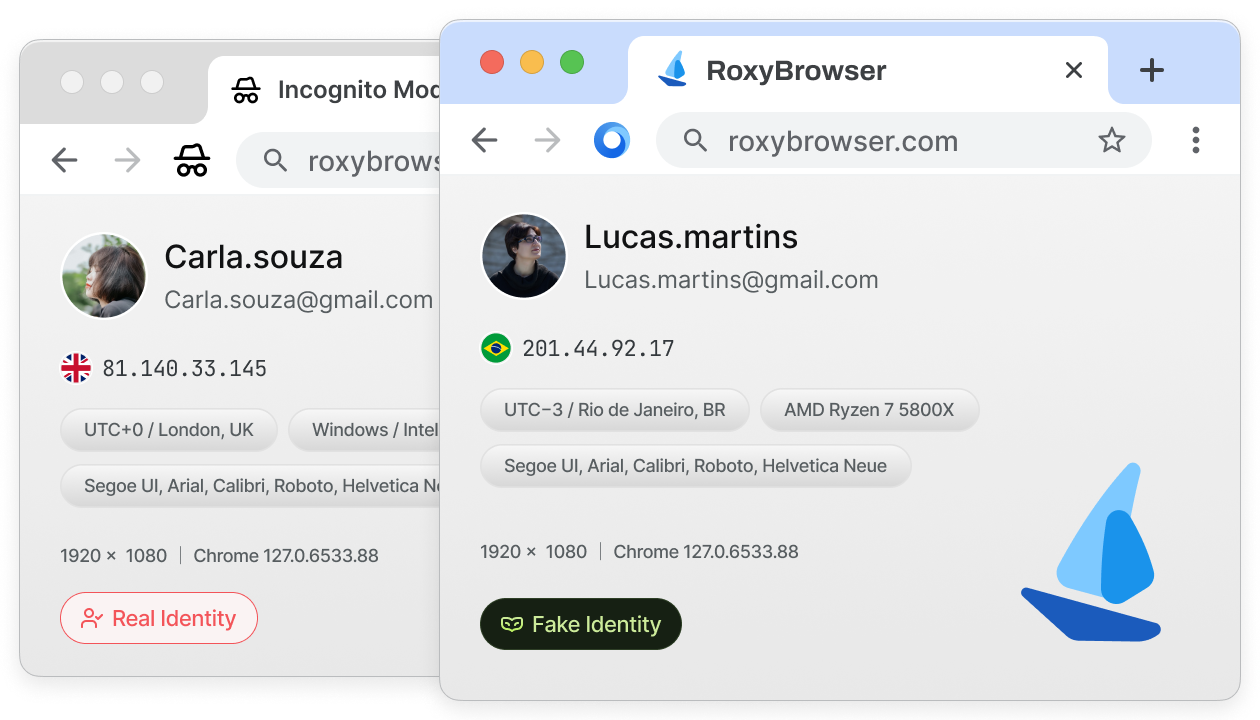1260x720 pixels.
Task: Click the Carla.souza@gmail.com email
Action: click(299, 300)
